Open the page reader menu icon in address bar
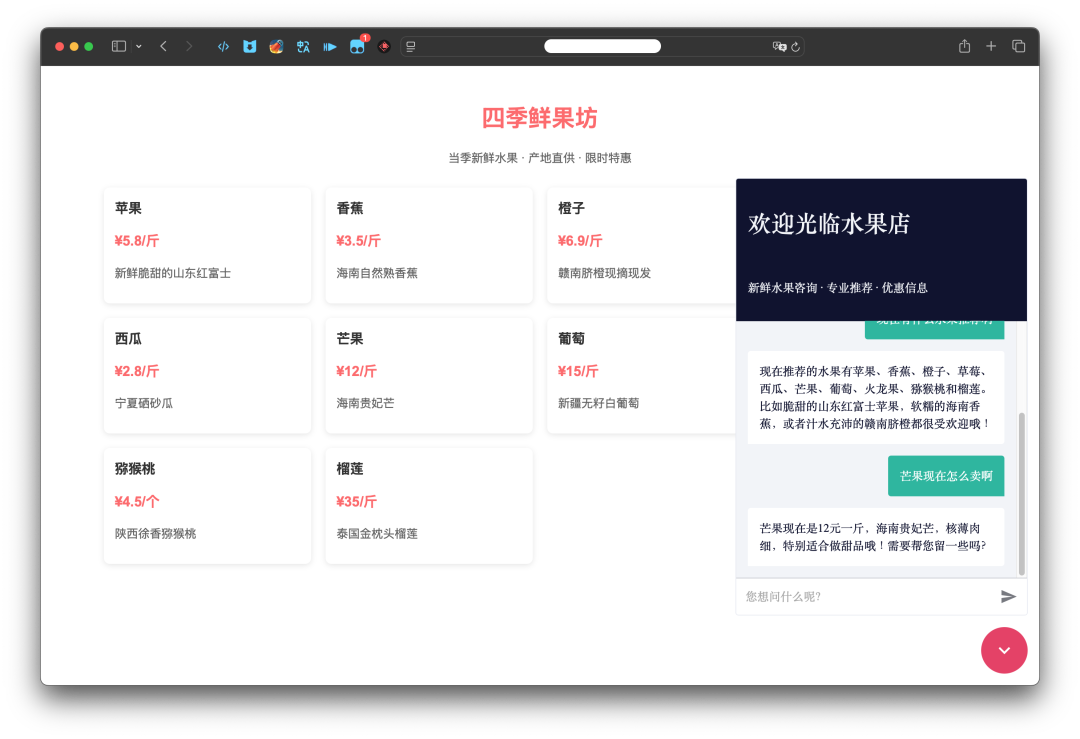 click(x=411, y=46)
